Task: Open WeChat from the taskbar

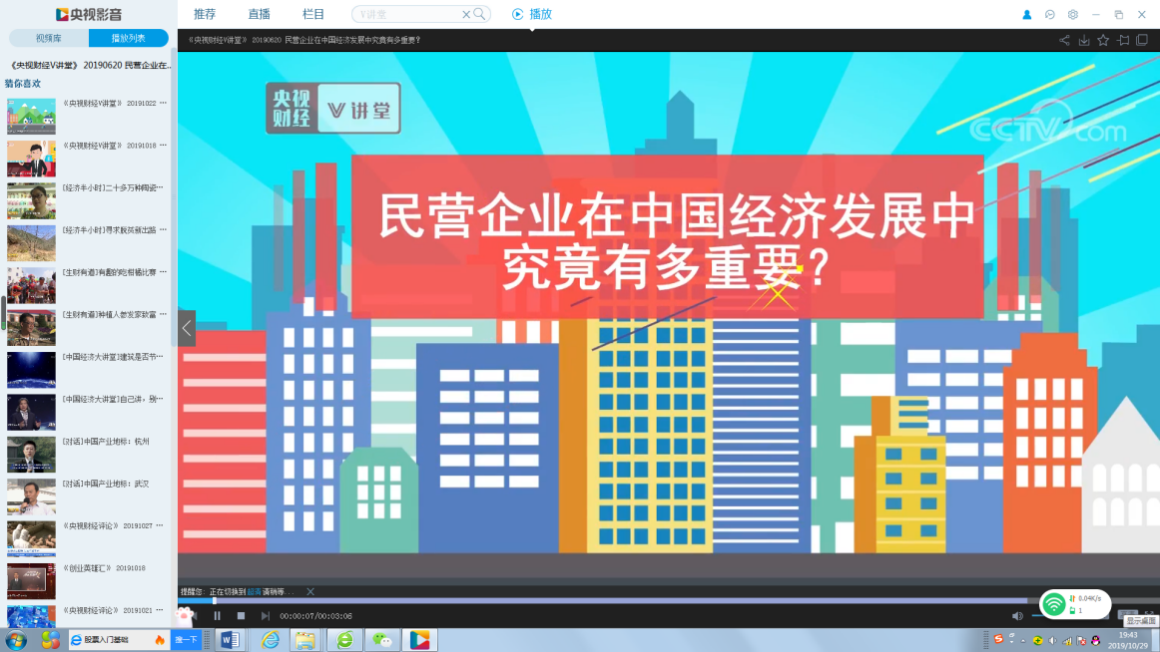Action: click(x=382, y=640)
